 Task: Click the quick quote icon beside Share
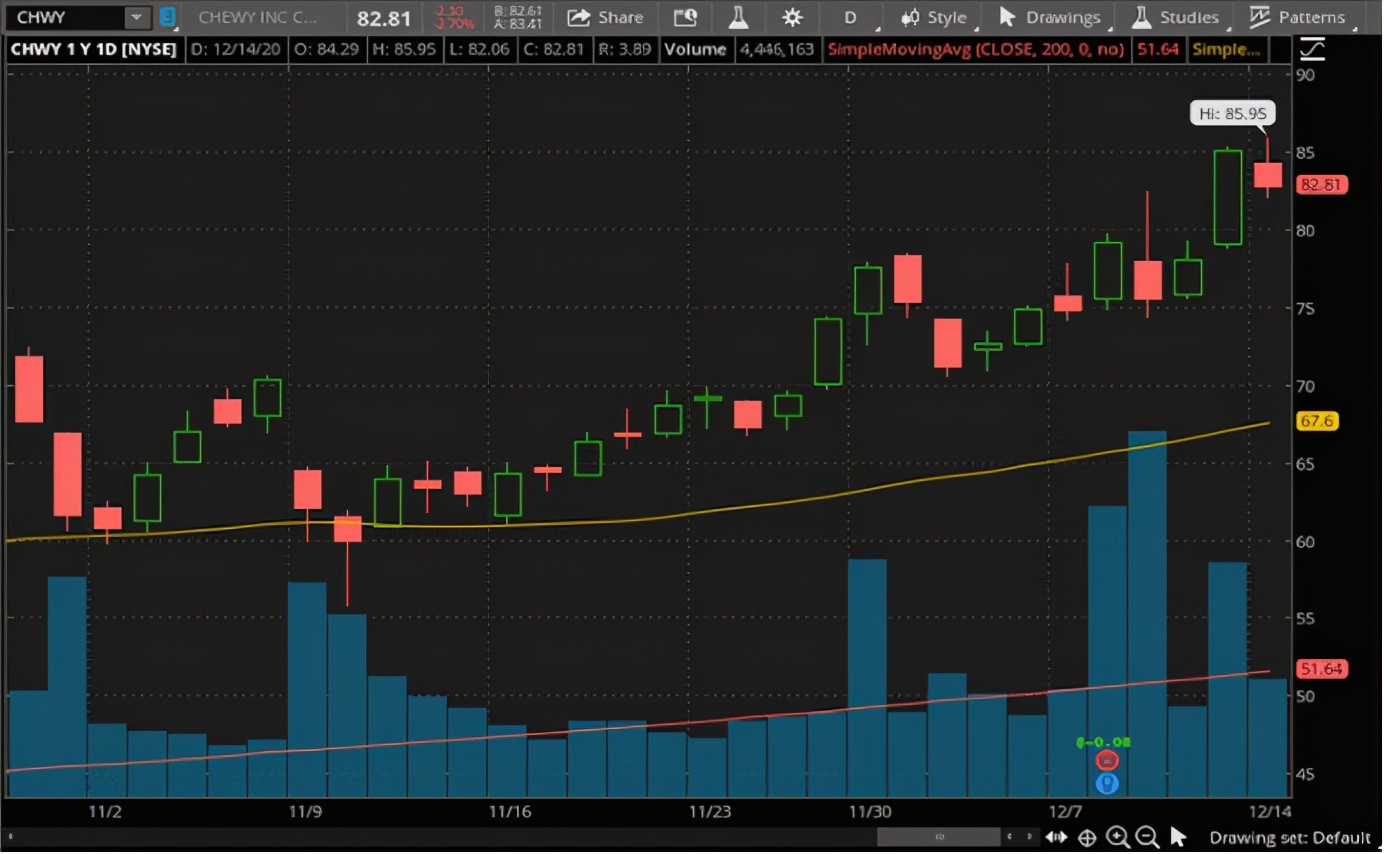pos(685,17)
